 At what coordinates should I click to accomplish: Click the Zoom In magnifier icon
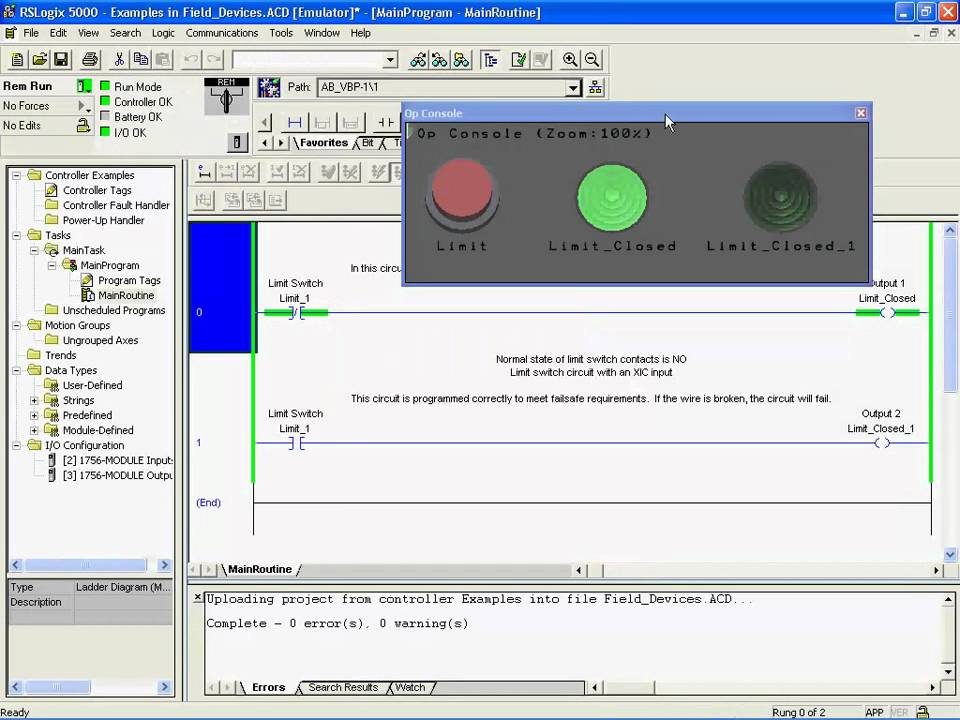pyautogui.click(x=570, y=60)
